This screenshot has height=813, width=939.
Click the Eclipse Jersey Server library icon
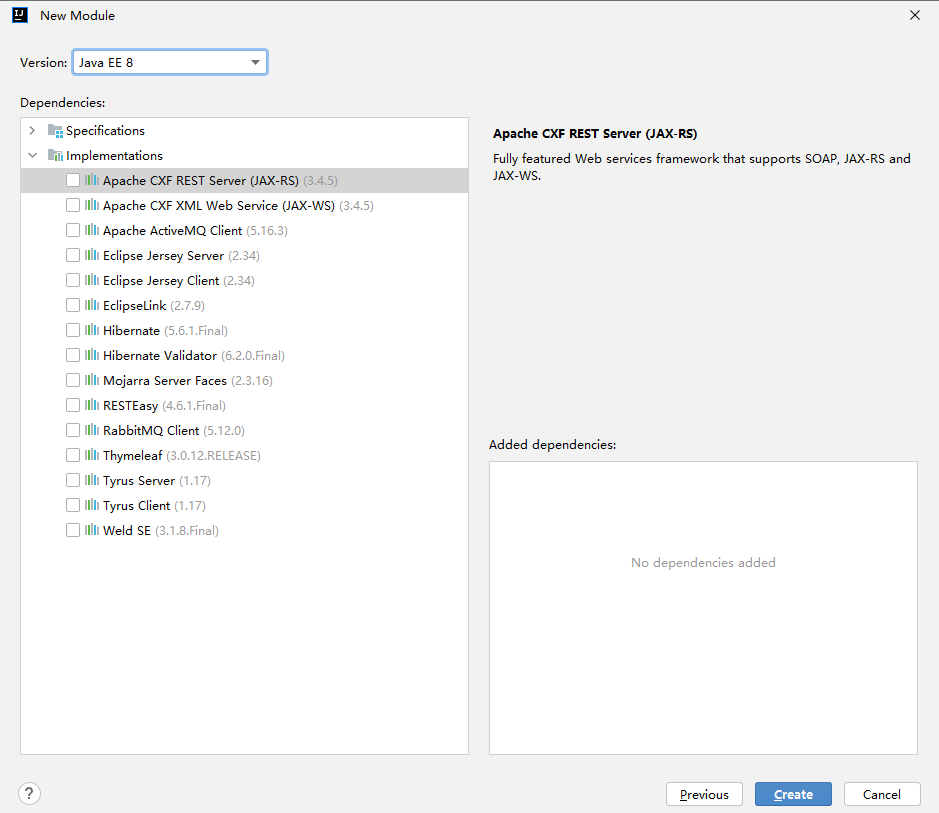92,256
